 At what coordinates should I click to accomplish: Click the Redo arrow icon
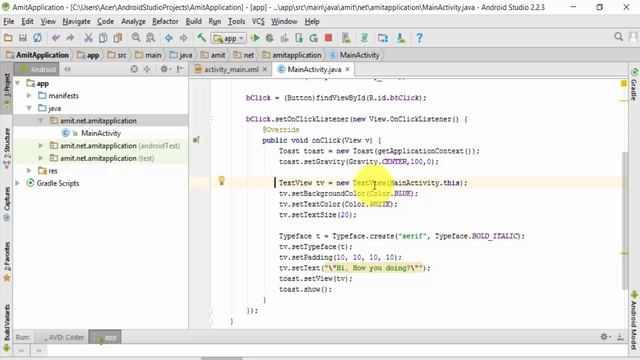pyautogui.click(x=70, y=38)
